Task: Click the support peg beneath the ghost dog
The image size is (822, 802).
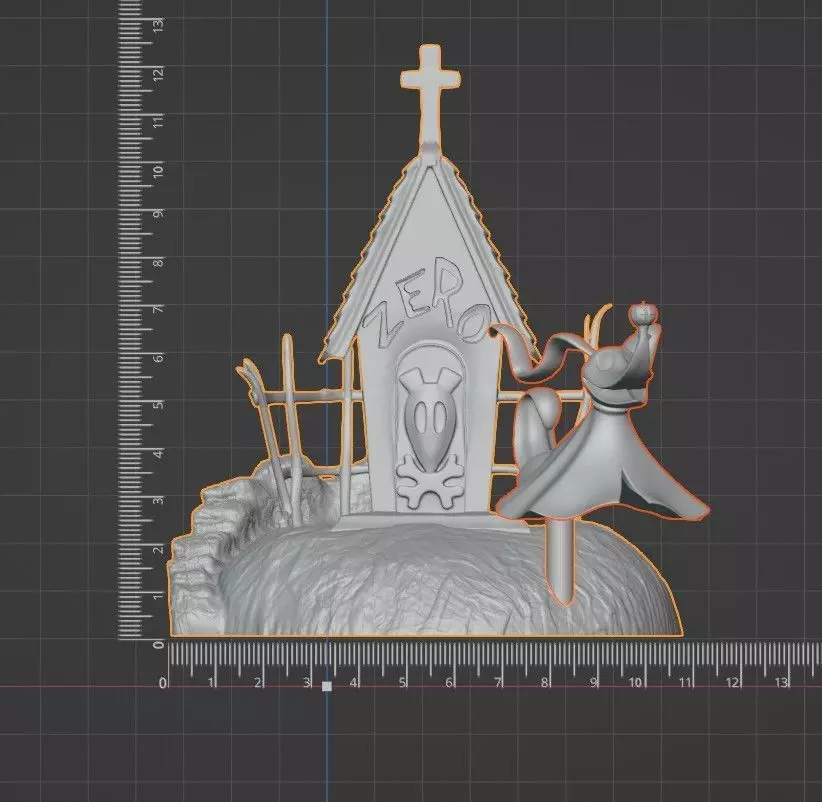Action: tap(562, 562)
